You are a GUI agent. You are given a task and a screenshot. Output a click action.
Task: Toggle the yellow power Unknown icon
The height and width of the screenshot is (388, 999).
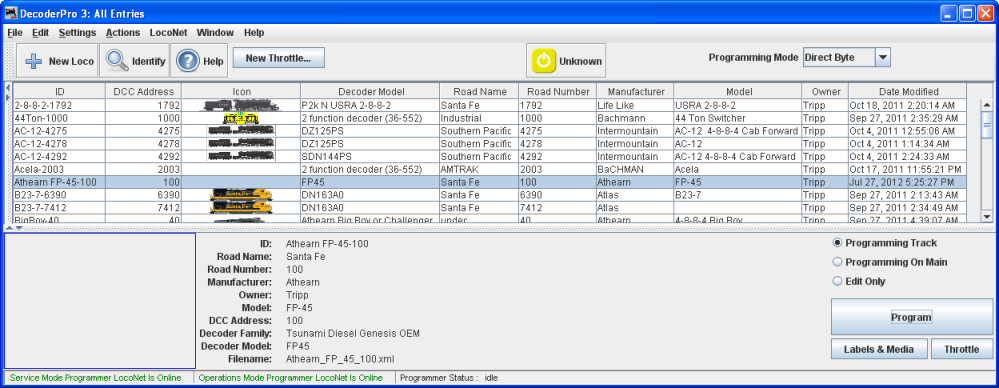(543, 61)
